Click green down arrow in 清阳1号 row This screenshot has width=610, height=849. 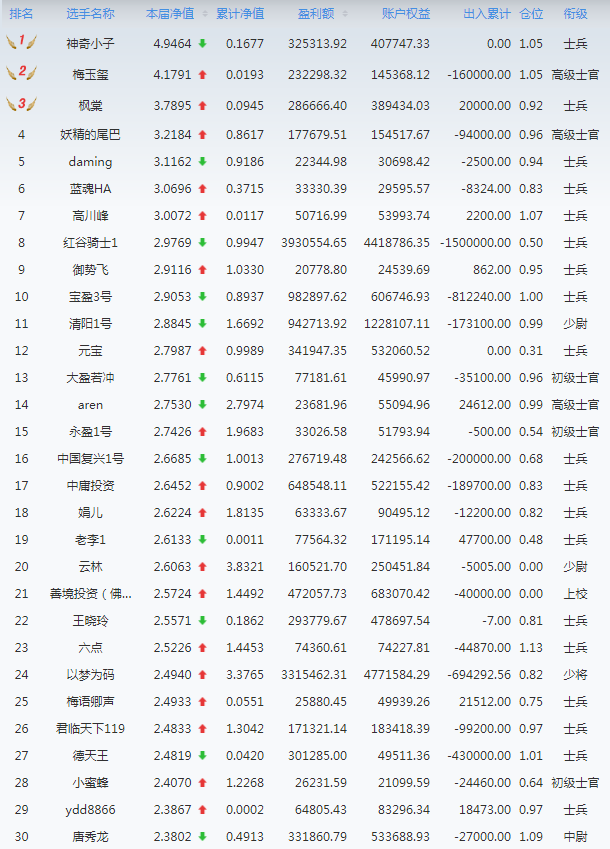(x=202, y=323)
